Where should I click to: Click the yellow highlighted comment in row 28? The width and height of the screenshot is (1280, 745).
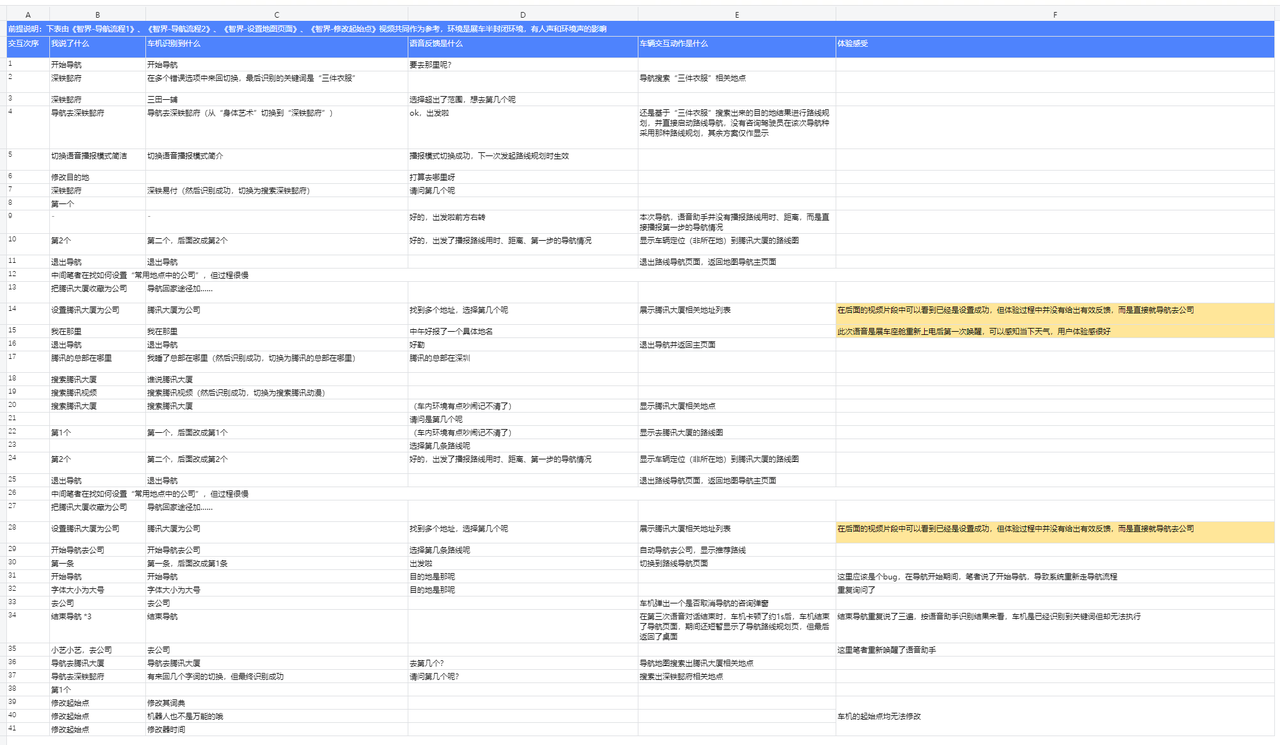pyautogui.click(x=1055, y=532)
